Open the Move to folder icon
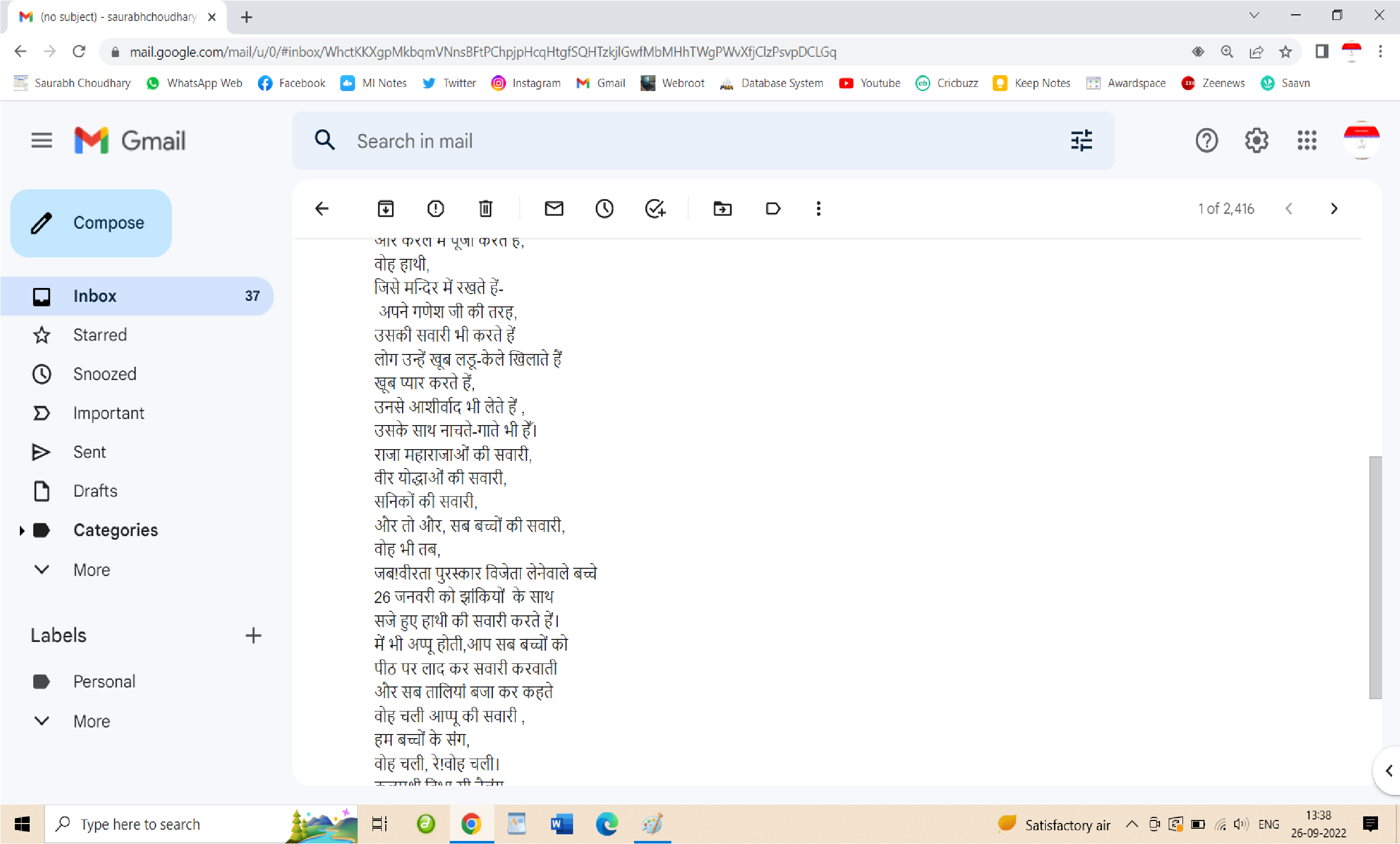The width and height of the screenshot is (1400, 844). click(722, 209)
